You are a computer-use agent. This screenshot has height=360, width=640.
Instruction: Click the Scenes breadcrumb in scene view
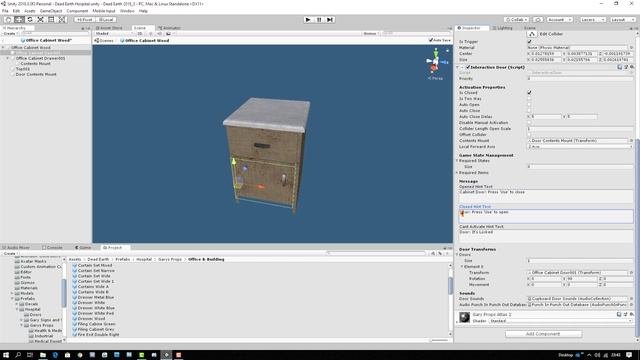pyautogui.click(x=104, y=40)
